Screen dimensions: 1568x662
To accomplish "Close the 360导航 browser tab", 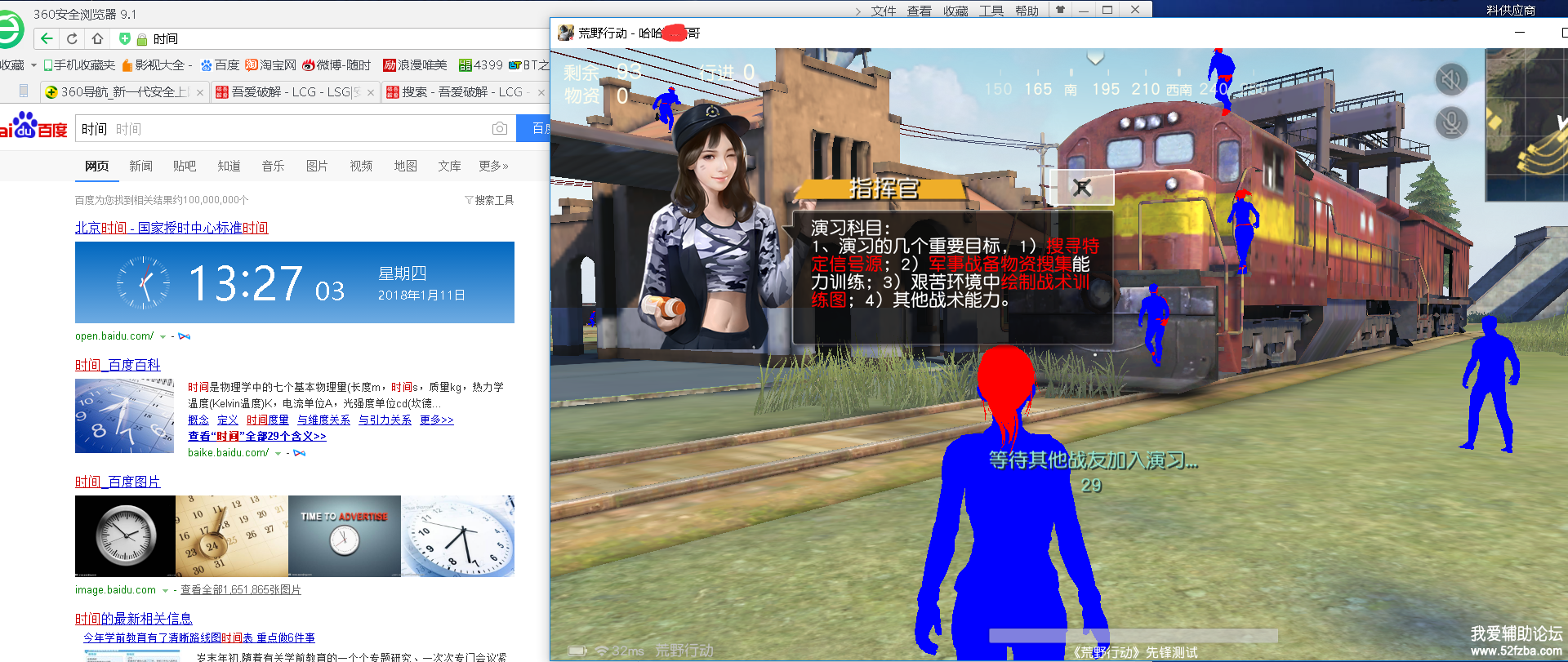I will (x=200, y=92).
